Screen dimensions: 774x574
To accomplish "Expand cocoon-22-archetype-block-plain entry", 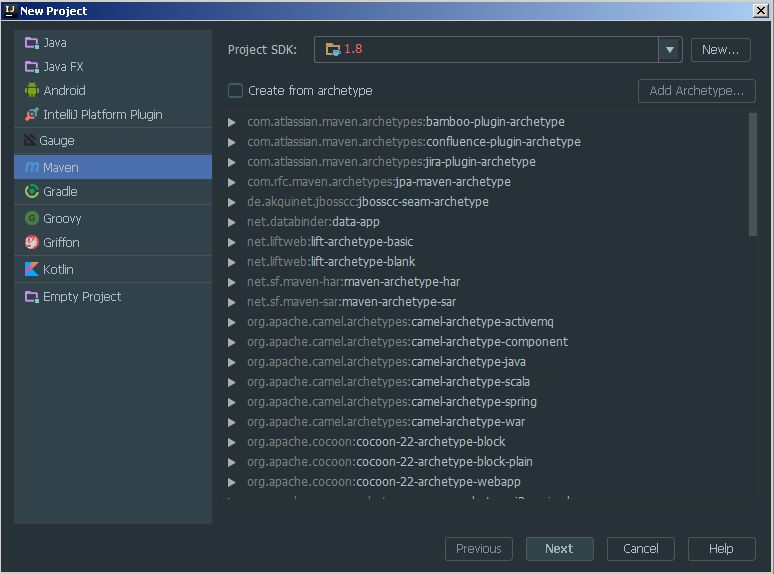I will [232, 462].
